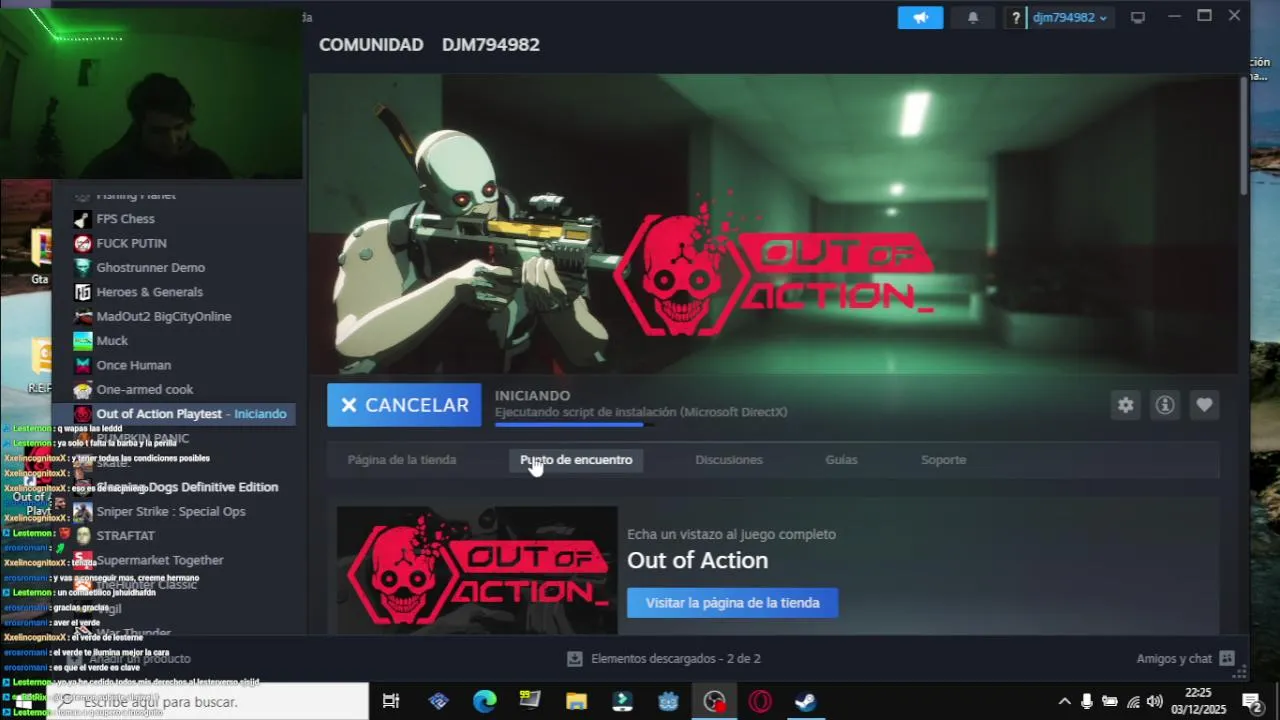Click Añadir un producto
1280x720 pixels.
coord(130,659)
